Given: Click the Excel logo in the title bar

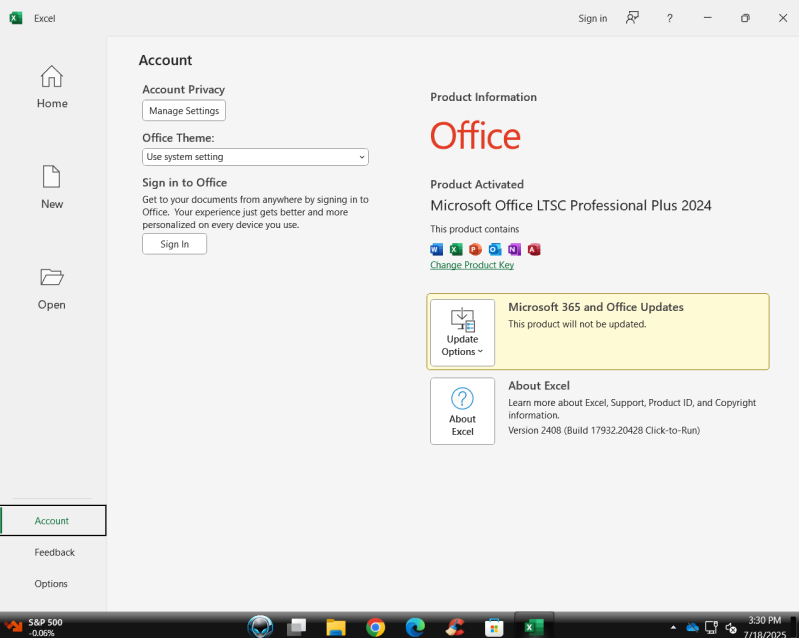Looking at the screenshot, I should coord(16,18).
